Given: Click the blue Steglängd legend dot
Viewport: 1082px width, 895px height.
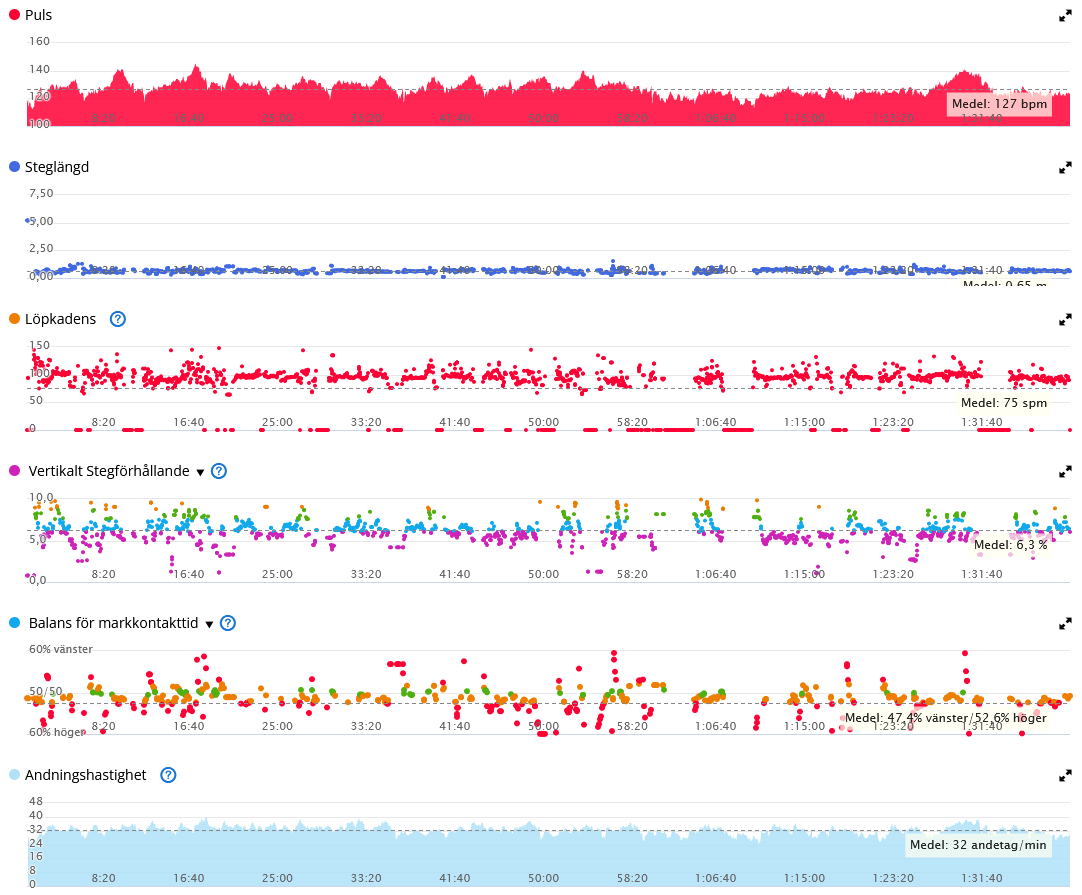Looking at the screenshot, I should pos(14,166).
